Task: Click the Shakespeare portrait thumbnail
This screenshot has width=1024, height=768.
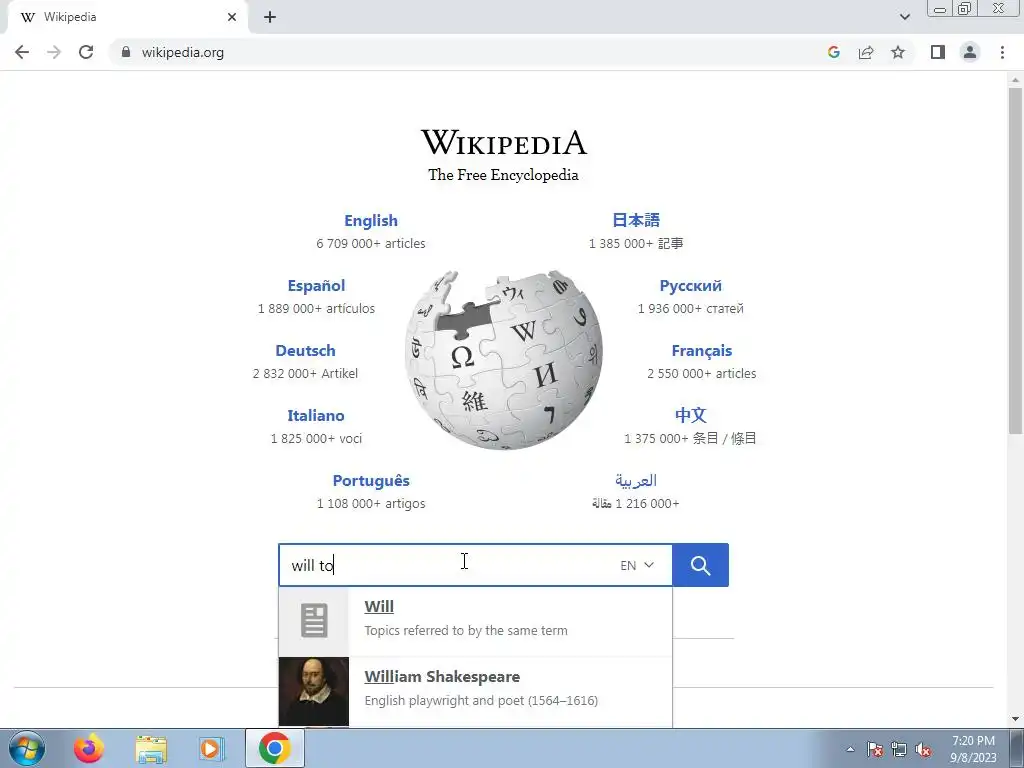Action: [313, 692]
